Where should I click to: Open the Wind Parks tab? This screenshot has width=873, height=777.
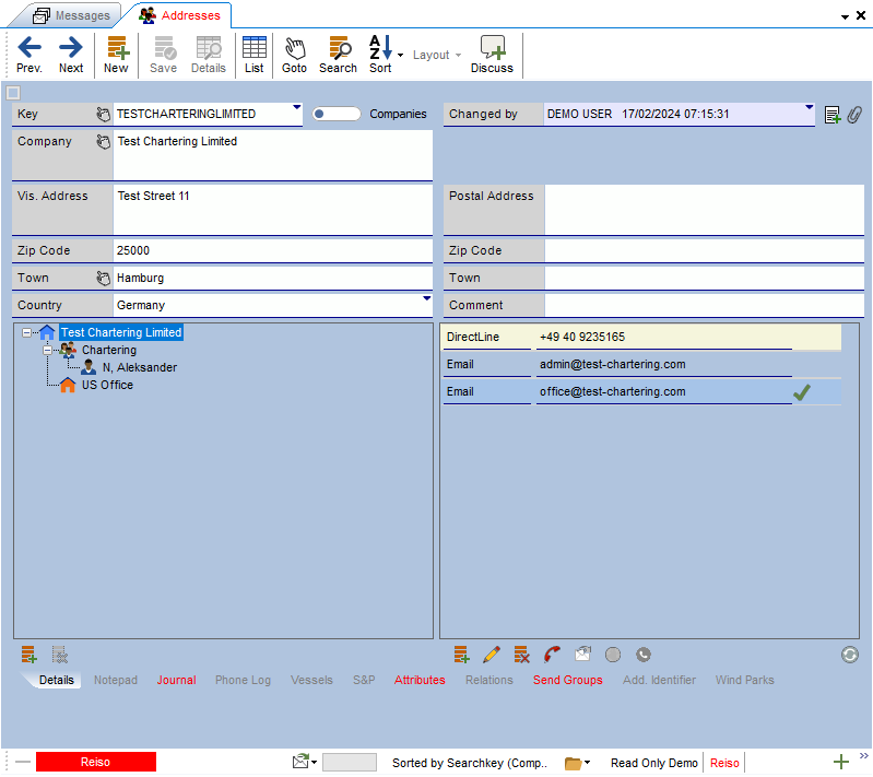tap(744, 680)
